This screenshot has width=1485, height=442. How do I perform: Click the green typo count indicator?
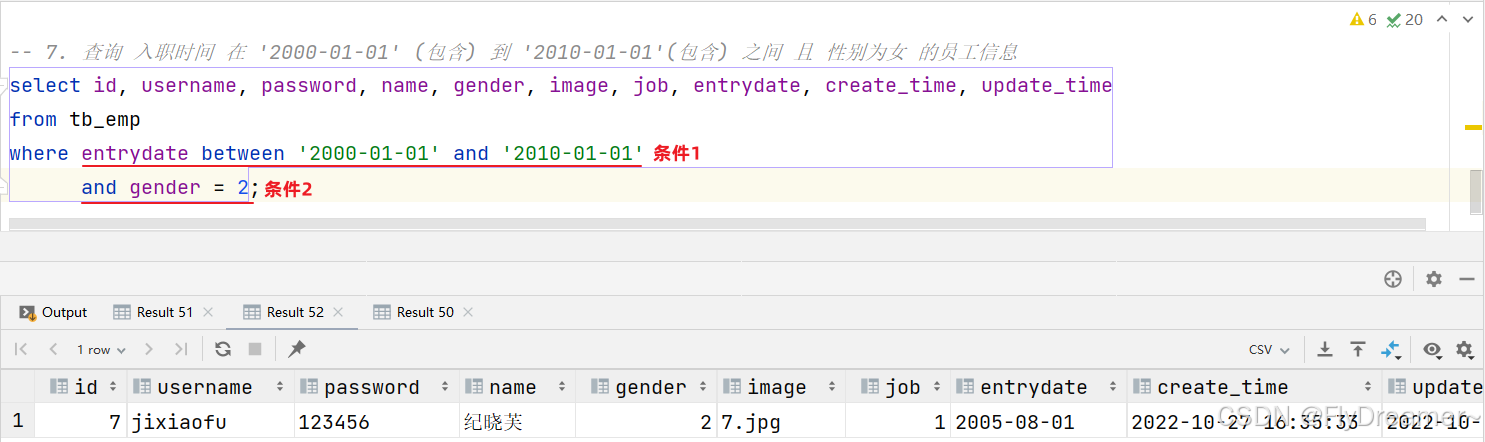1405,19
